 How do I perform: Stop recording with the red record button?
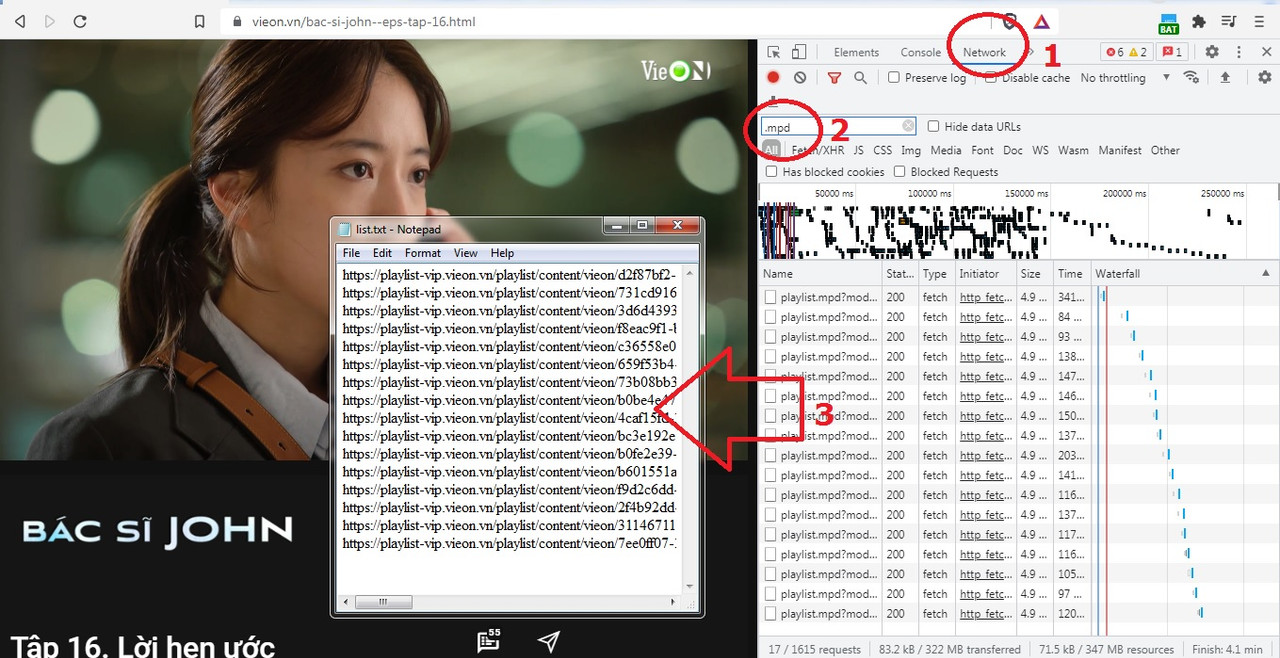pyautogui.click(x=773, y=77)
